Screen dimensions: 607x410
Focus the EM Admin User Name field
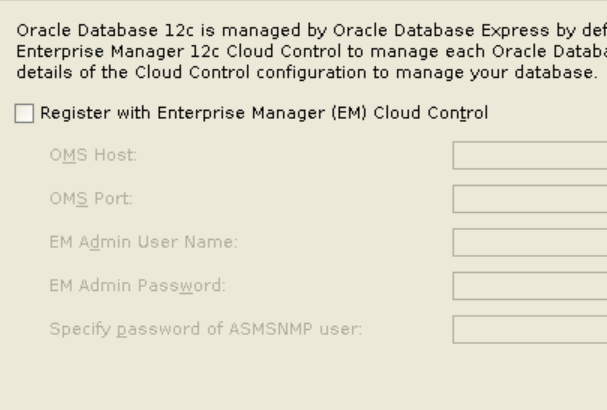tap(530, 242)
